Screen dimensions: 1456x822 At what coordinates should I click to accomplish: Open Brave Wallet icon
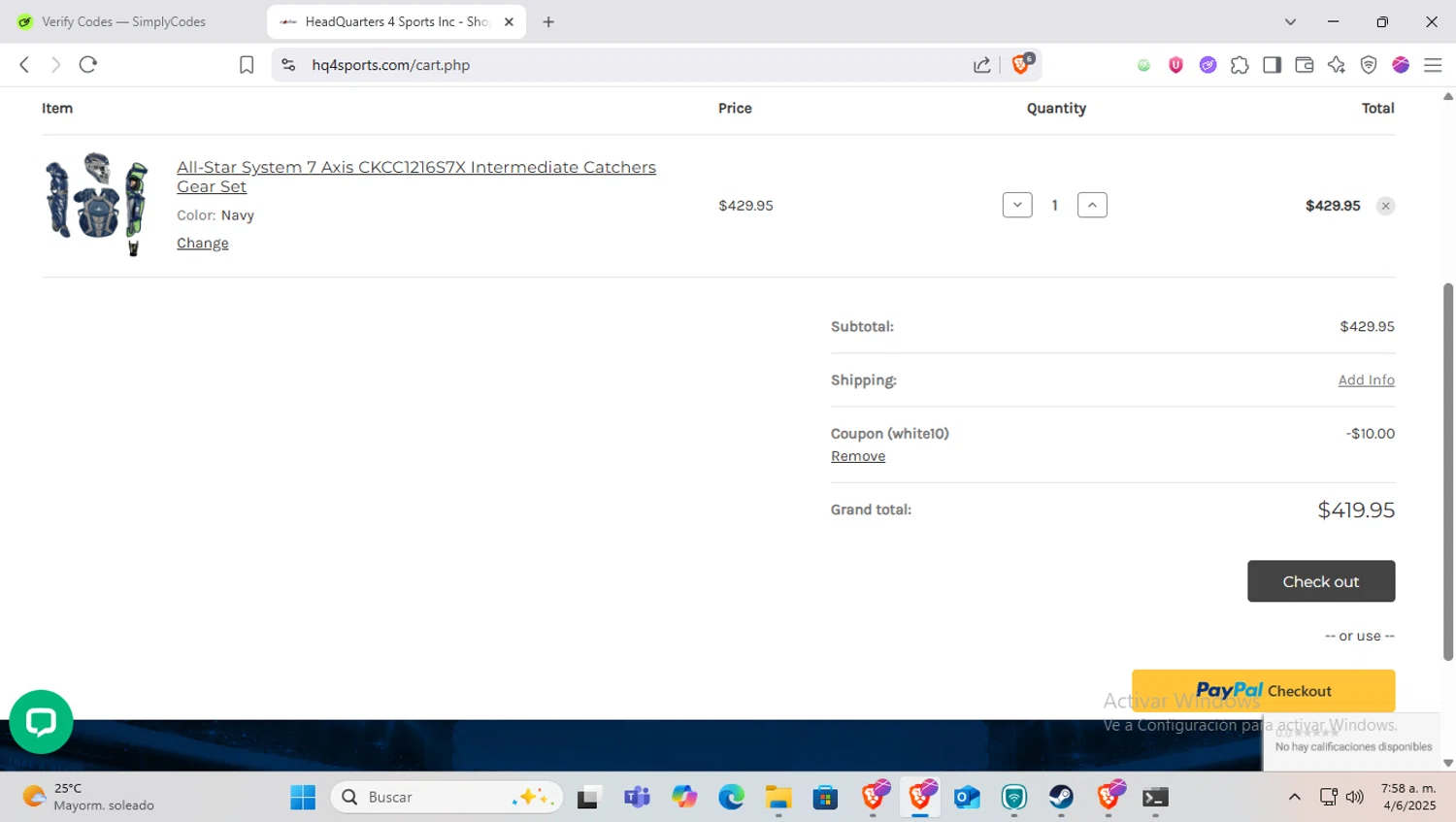click(1304, 65)
